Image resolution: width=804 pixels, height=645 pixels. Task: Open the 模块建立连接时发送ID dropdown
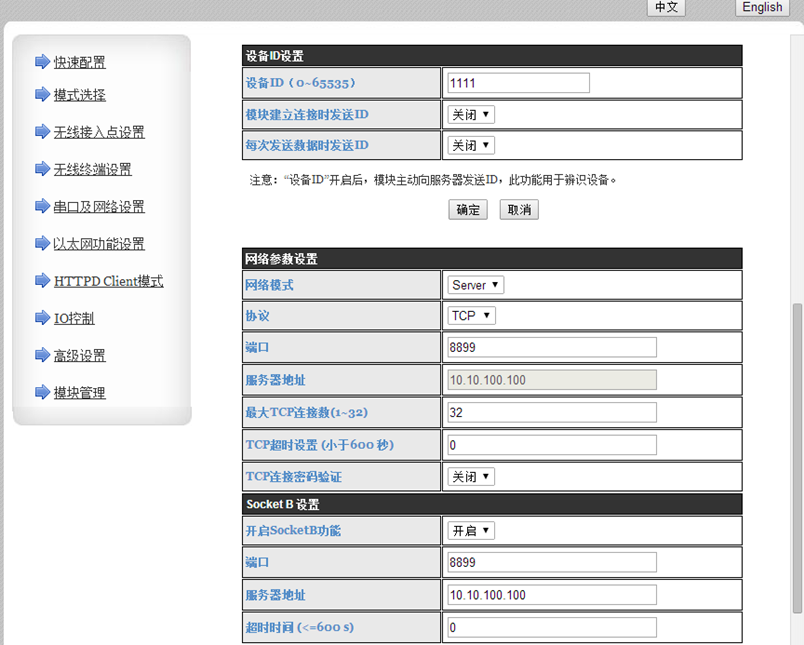(471, 115)
